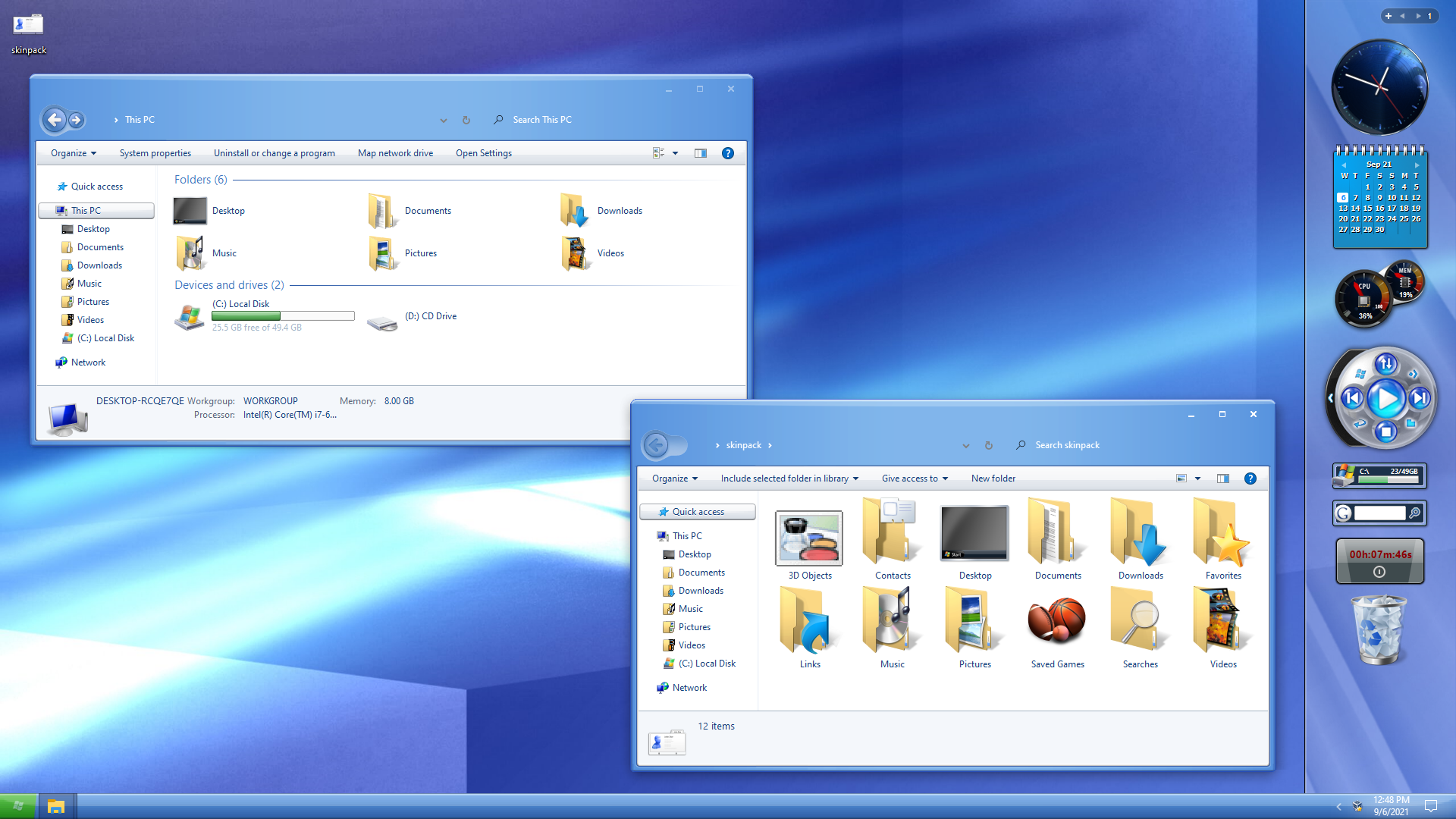The image size is (1456, 819).
Task: Open the Recycle Bin gadget
Action: [x=1379, y=629]
